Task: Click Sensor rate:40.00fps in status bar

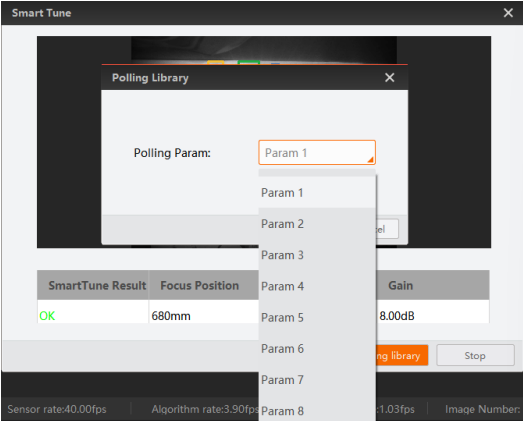Action: tap(57, 409)
